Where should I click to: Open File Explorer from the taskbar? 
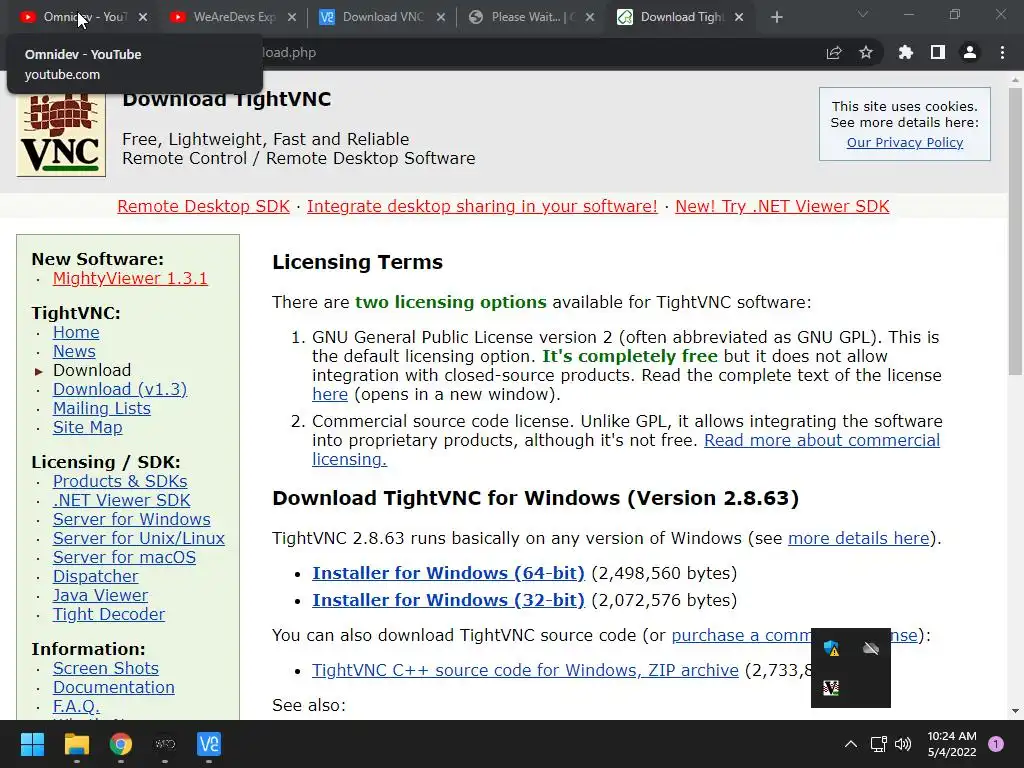point(76,744)
